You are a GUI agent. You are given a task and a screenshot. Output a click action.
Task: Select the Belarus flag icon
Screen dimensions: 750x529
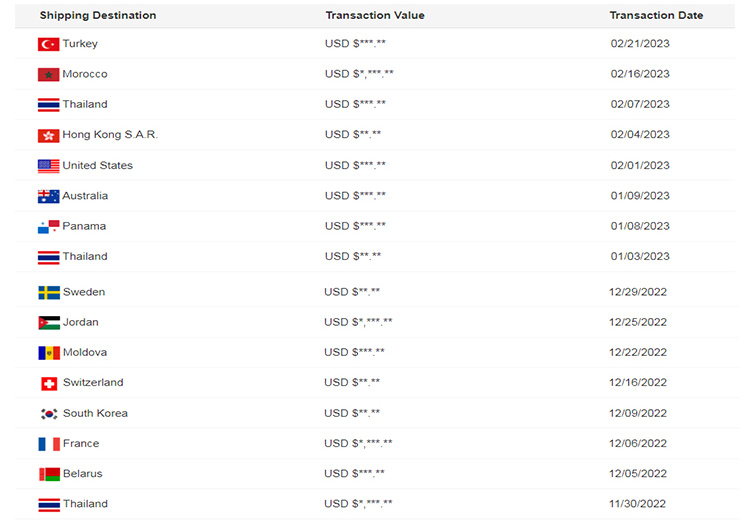point(49,474)
